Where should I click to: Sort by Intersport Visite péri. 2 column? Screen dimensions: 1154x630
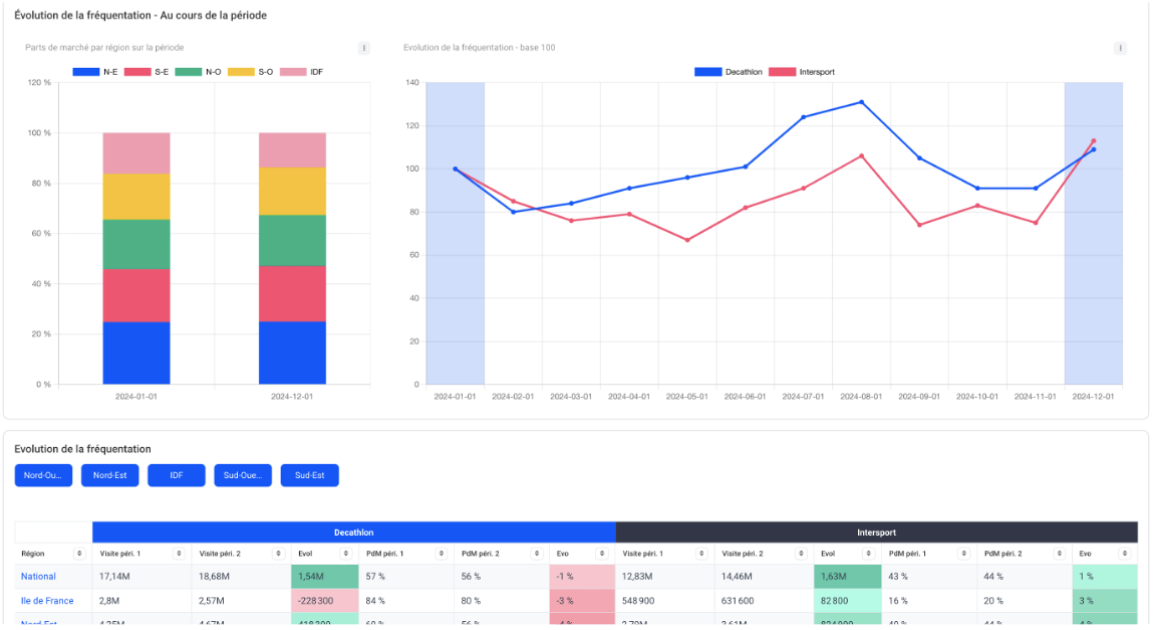tap(801, 553)
